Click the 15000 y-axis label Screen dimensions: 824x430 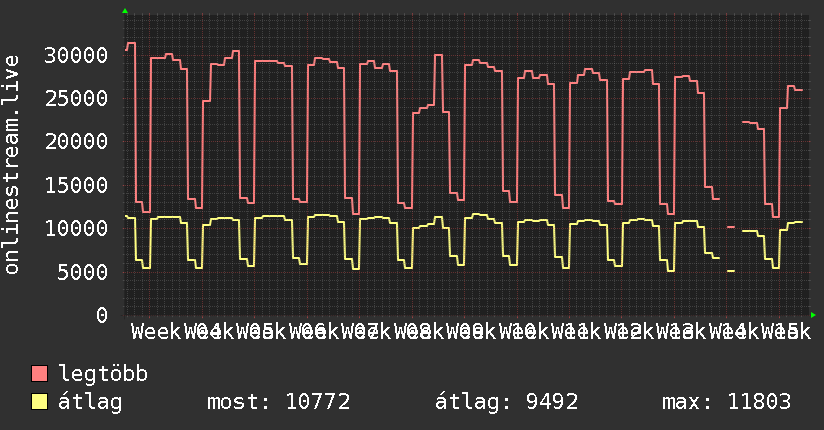click(x=76, y=185)
